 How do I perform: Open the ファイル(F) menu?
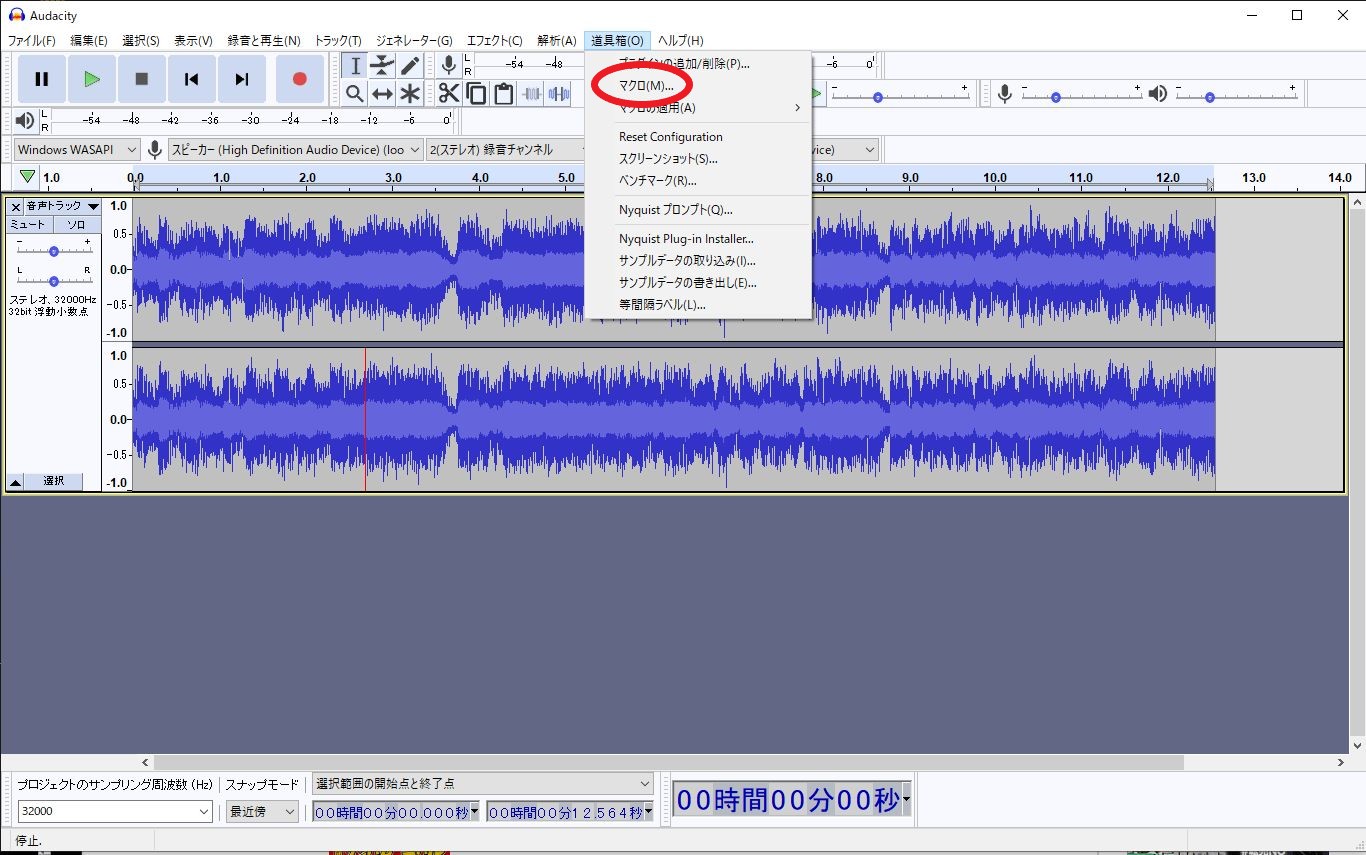click(32, 41)
